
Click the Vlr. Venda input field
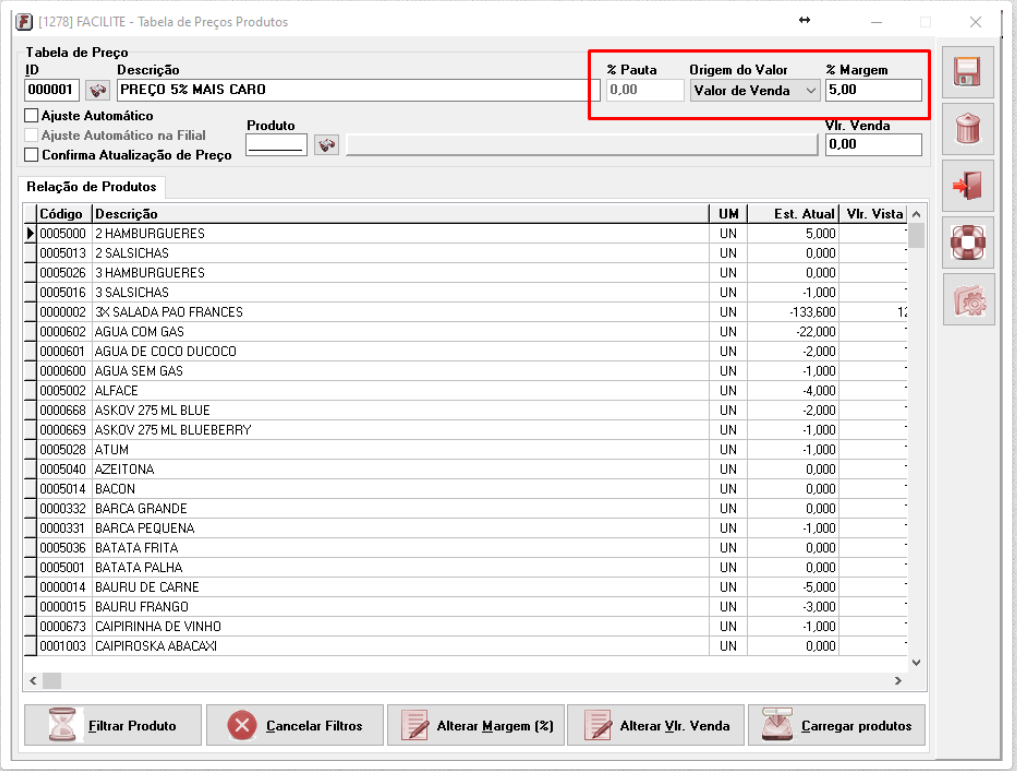874,145
